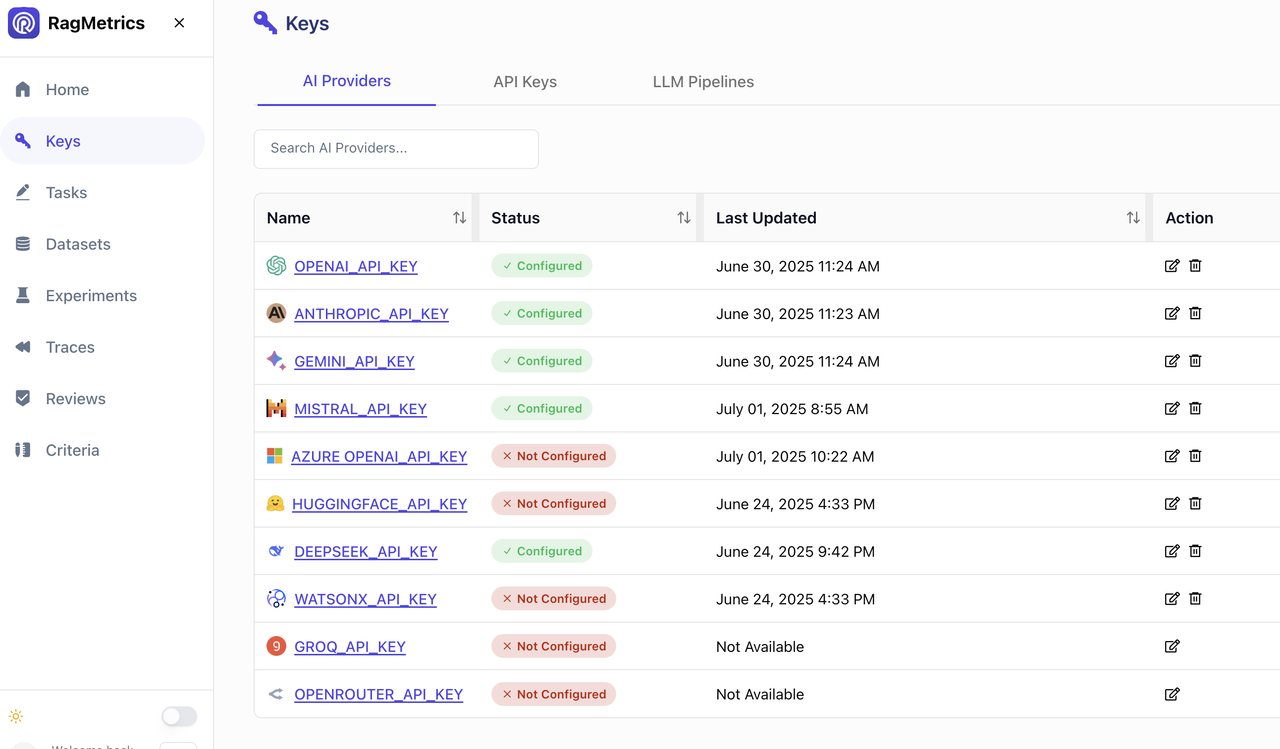Go to Datasets in the sidebar
The image size is (1280, 749).
tap(103, 244)
